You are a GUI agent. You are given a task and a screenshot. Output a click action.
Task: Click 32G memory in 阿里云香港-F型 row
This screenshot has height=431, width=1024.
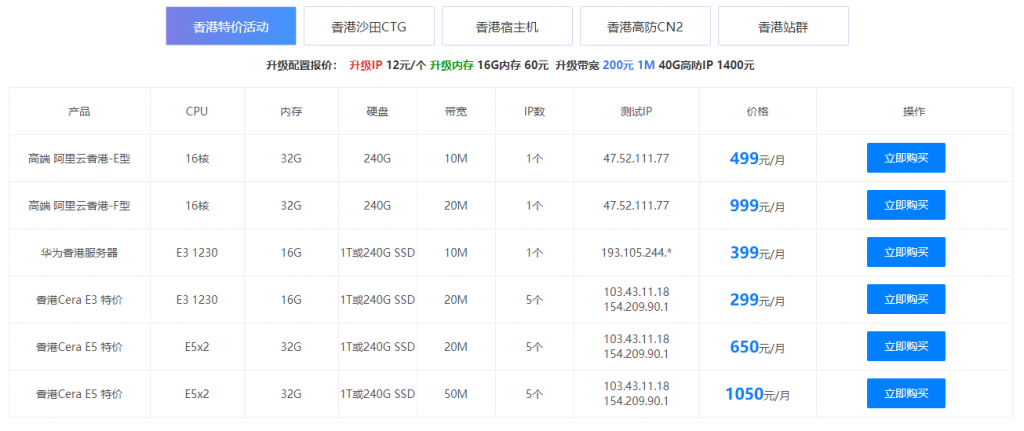[291, 205]
